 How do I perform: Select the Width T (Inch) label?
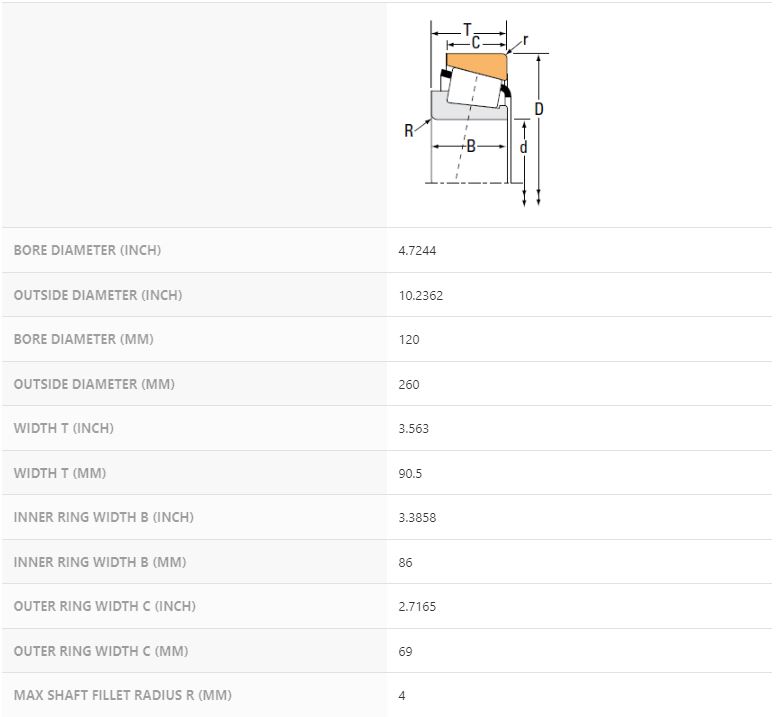click(64, 428)
